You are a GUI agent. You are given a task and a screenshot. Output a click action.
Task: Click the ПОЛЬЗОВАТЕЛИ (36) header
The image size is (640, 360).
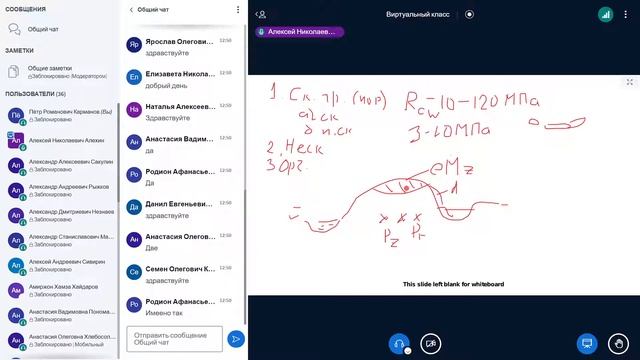click(36, 94)
